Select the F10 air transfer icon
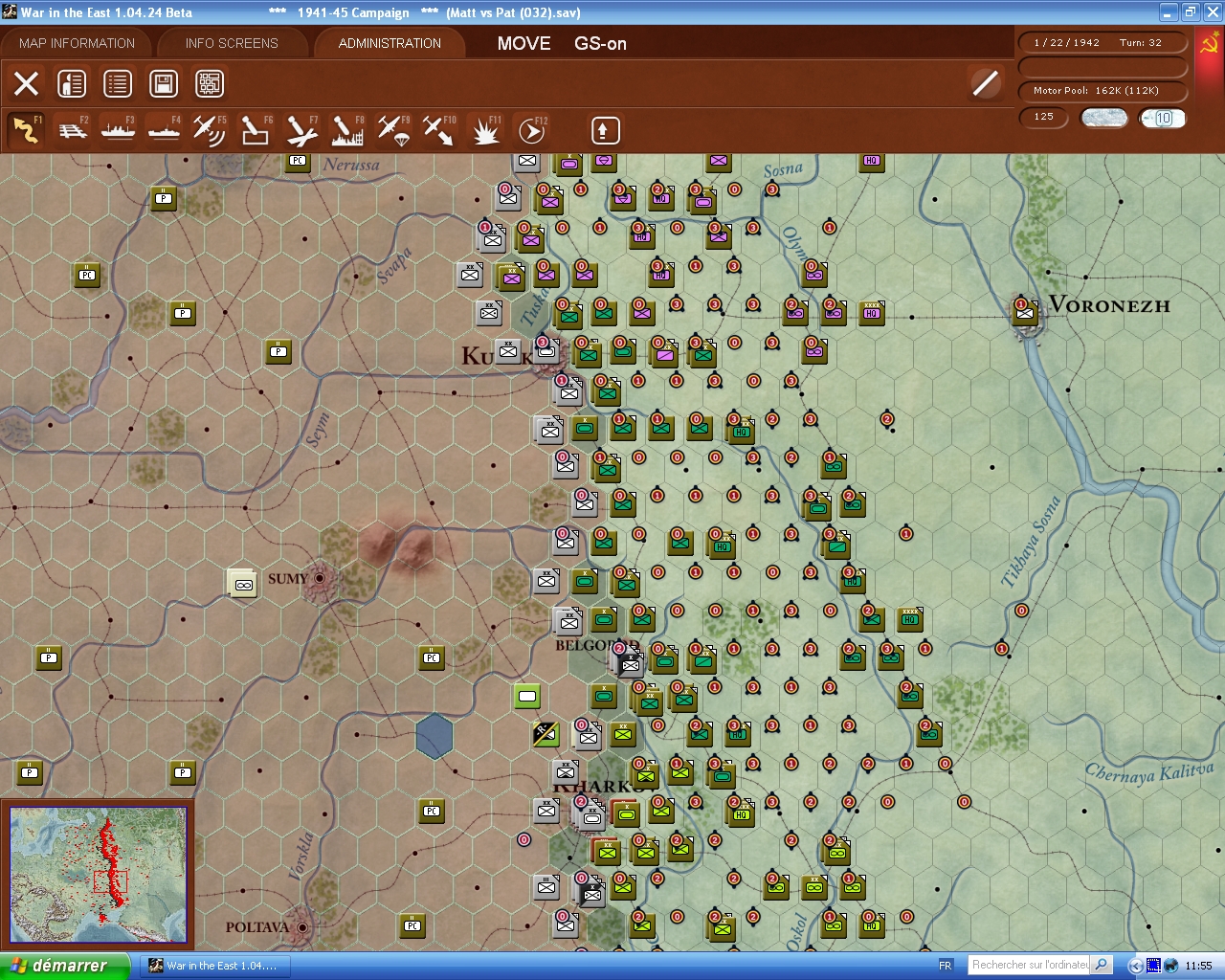 (439, 130)
